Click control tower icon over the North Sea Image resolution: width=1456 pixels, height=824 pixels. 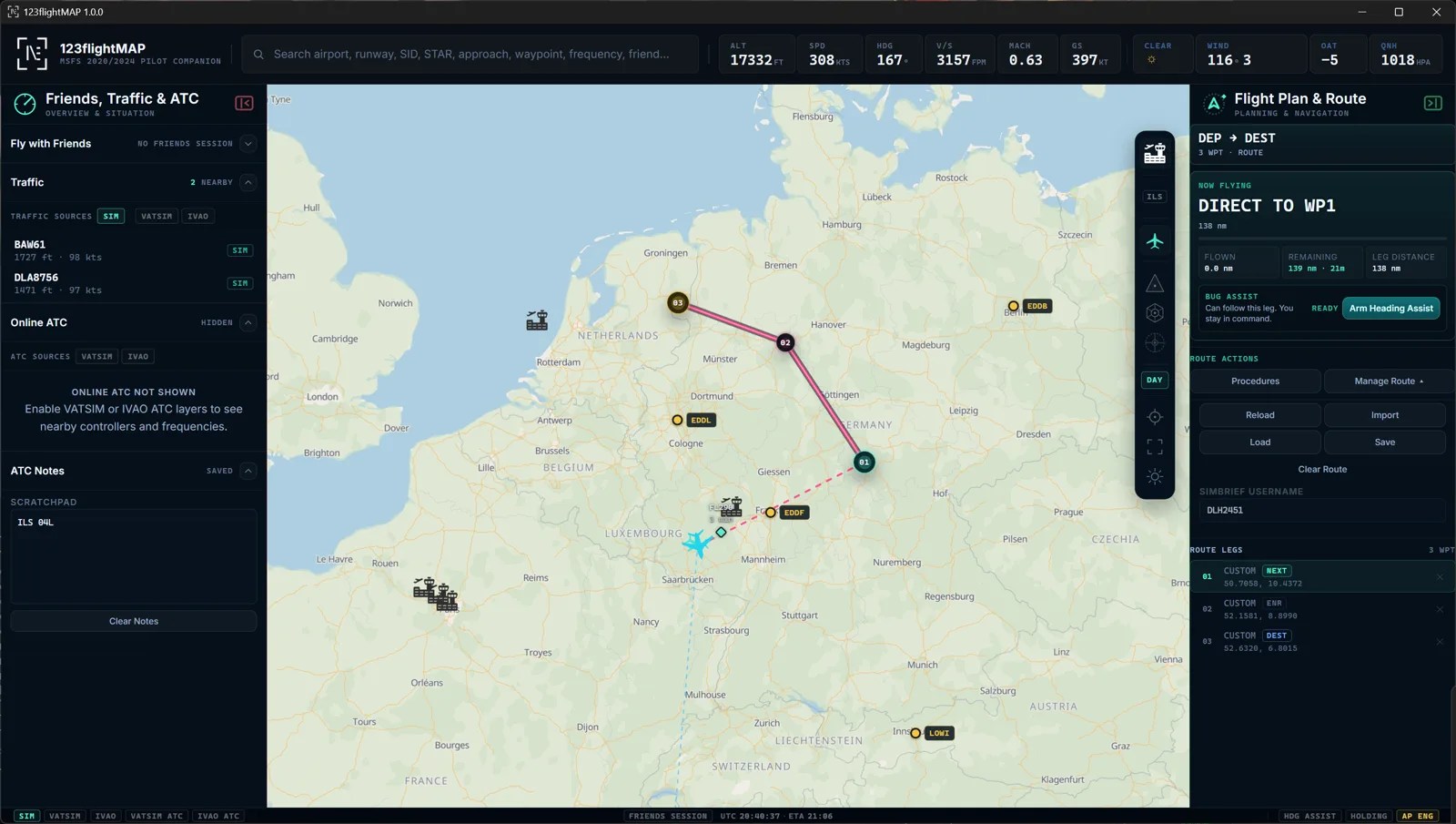(x=537, y=320)
